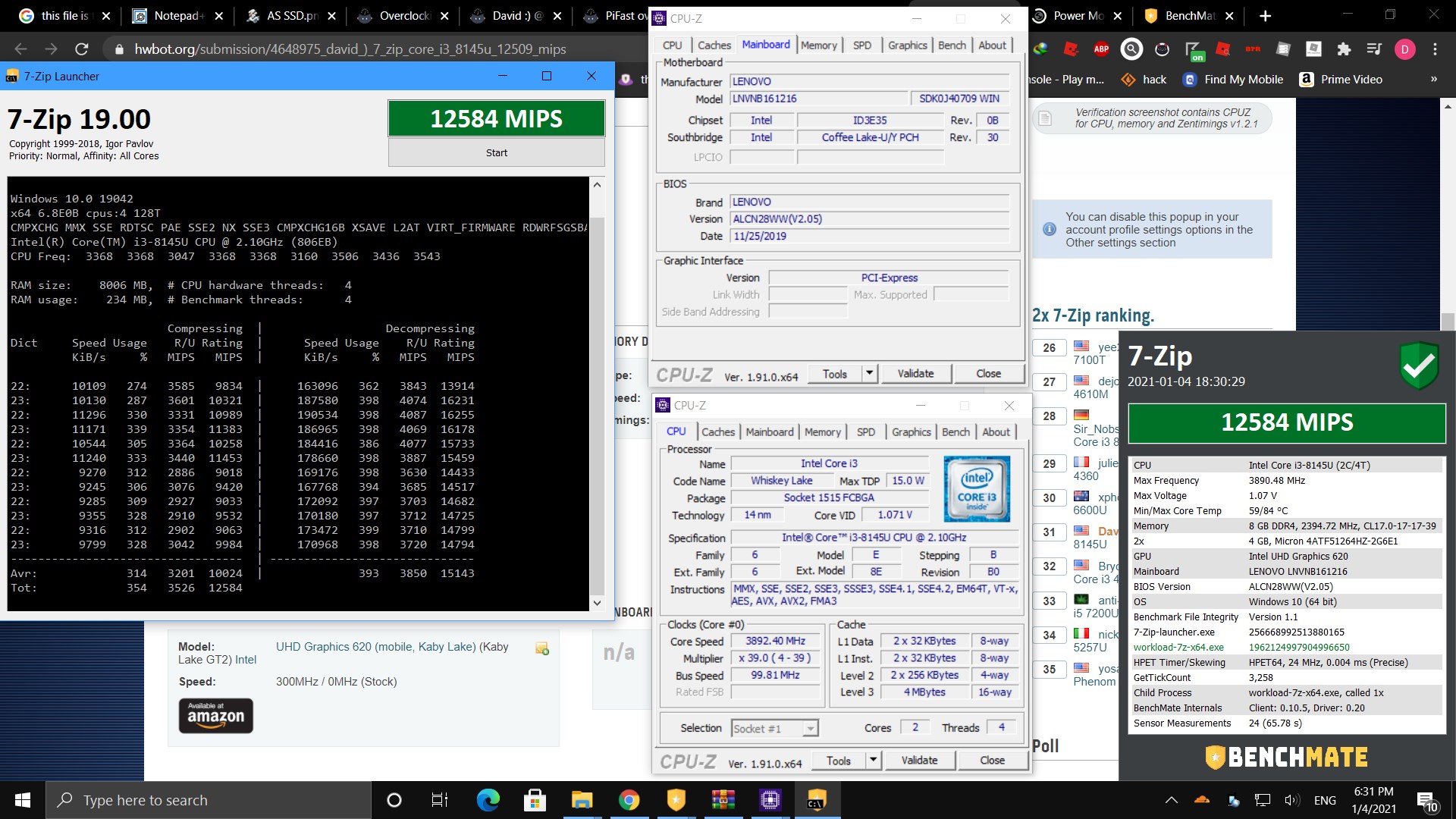Viewport: 1456px width, 819px height.
Task: Open the Caches tab in upper CPU-Z window
Action: click(x=714, y=45)
